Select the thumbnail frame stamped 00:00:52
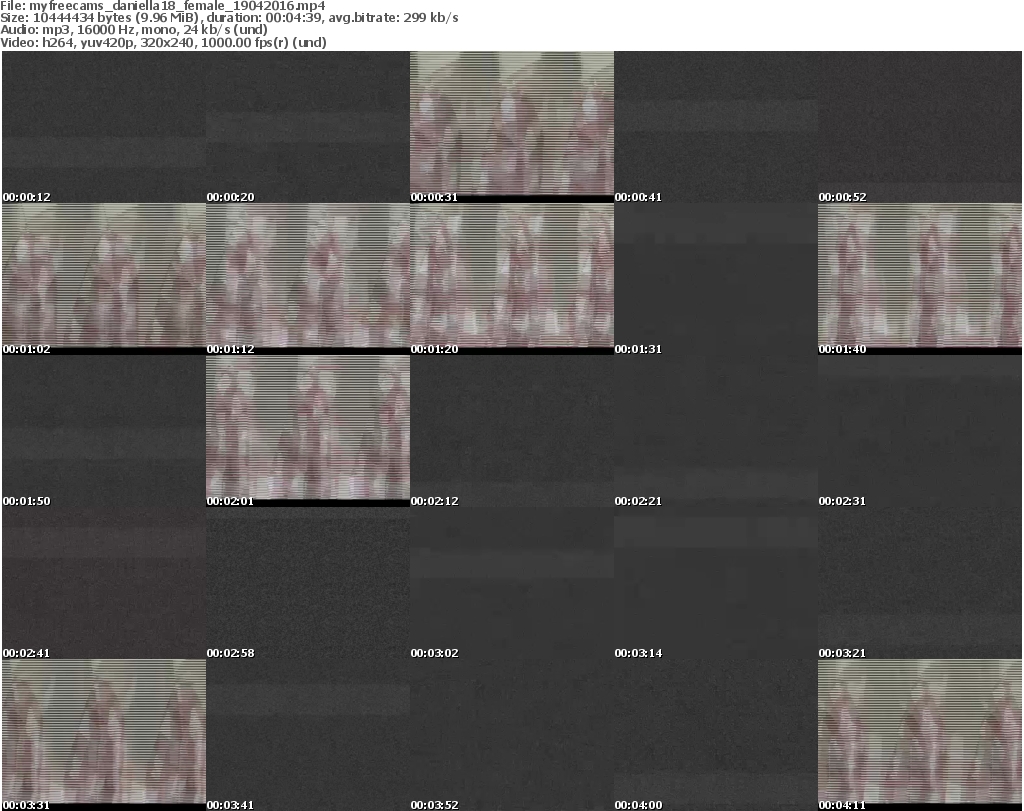This screenshot has height=811, width=1024. (x=920, y=127)
